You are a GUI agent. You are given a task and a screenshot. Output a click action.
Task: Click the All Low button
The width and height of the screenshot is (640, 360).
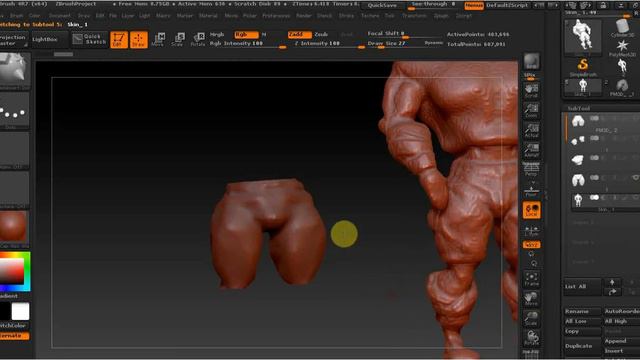point(583,321)
